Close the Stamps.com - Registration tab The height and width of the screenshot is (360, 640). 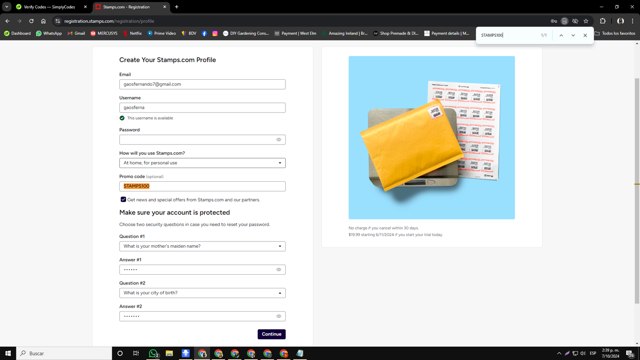point(164,7)
